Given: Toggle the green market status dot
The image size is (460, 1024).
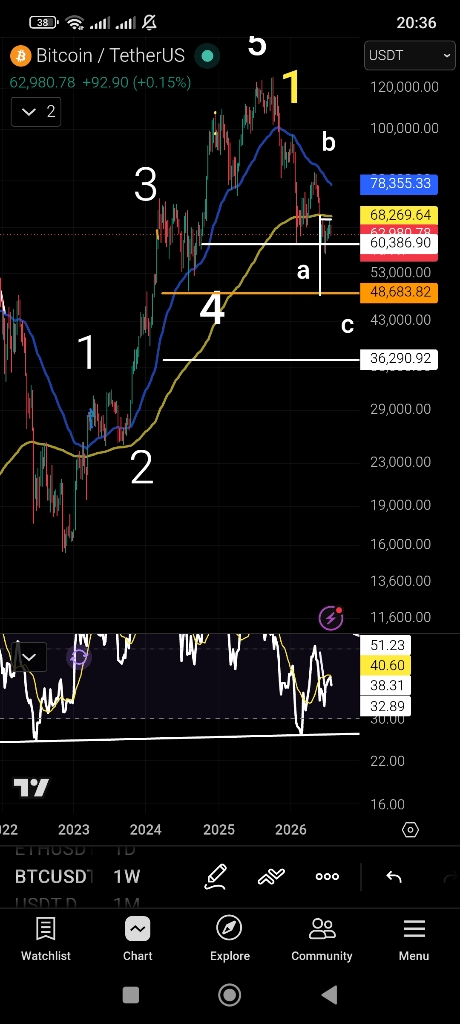Looking at the screenshot, I should 207,56.
